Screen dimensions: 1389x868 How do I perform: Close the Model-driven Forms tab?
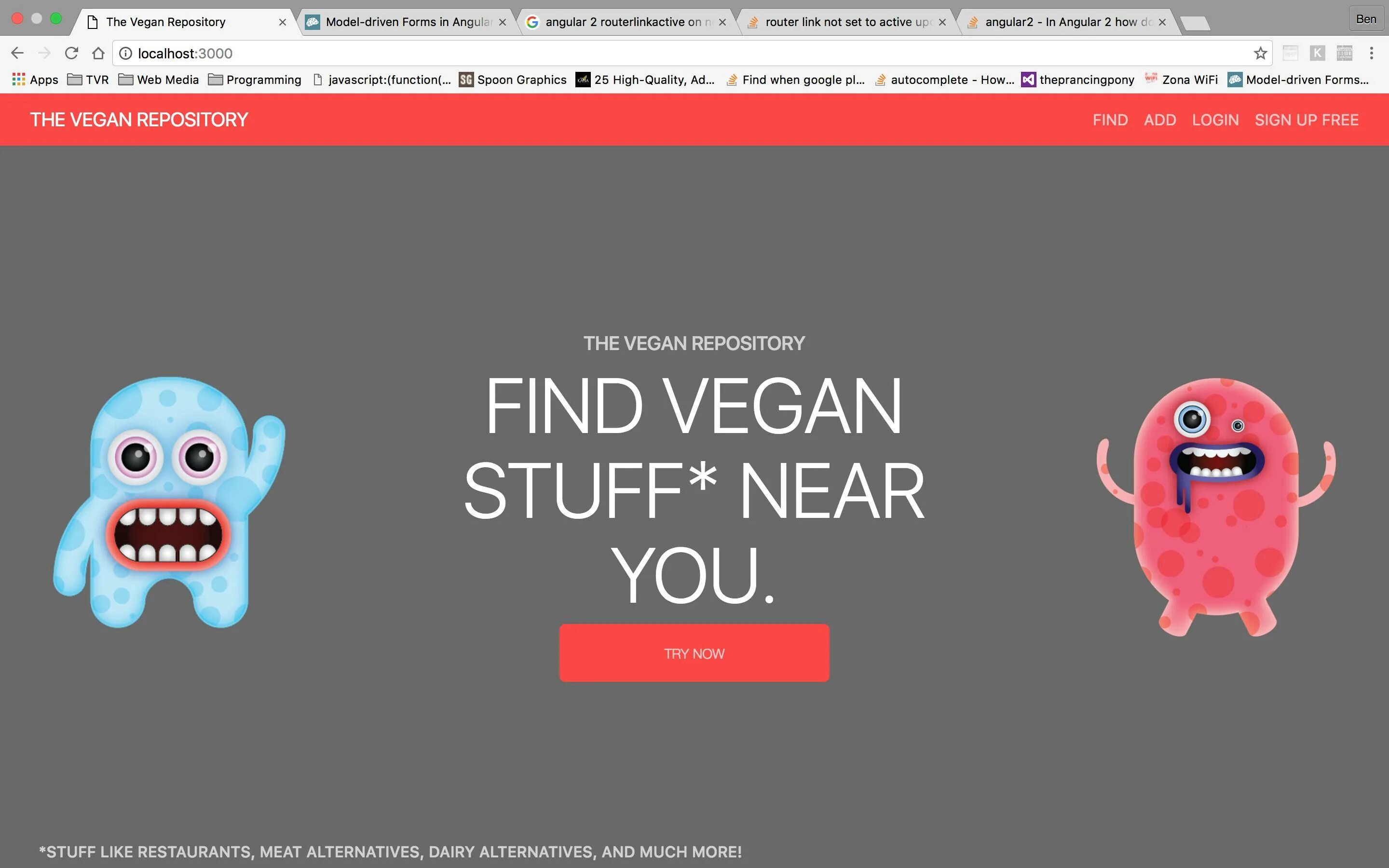pyautogui.click(x=502, y=22)
